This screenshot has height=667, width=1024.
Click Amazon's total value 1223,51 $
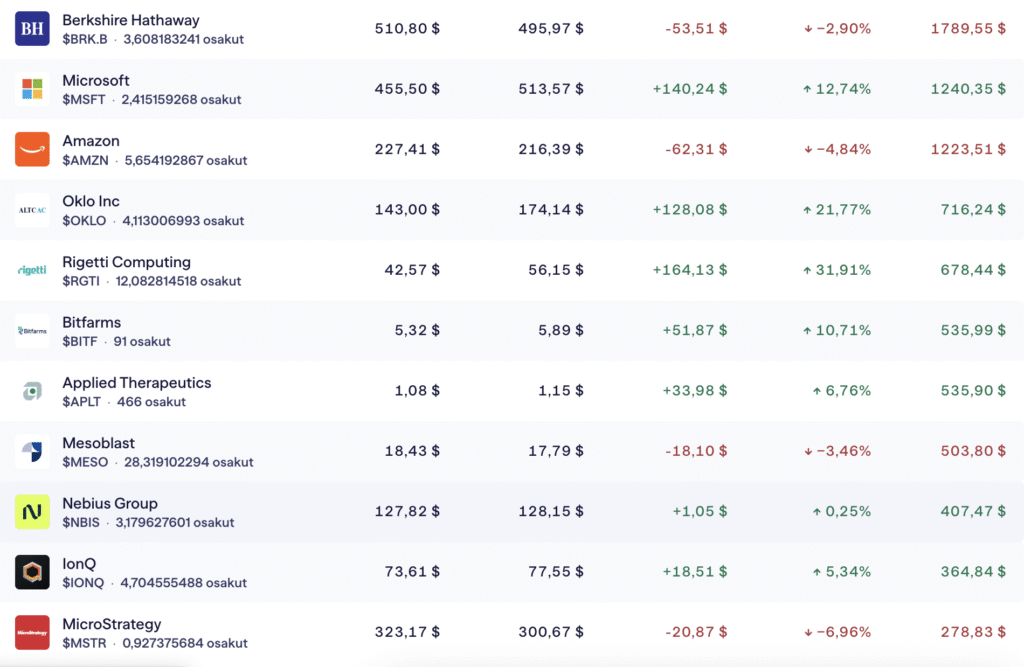click(x=968, y=149)
